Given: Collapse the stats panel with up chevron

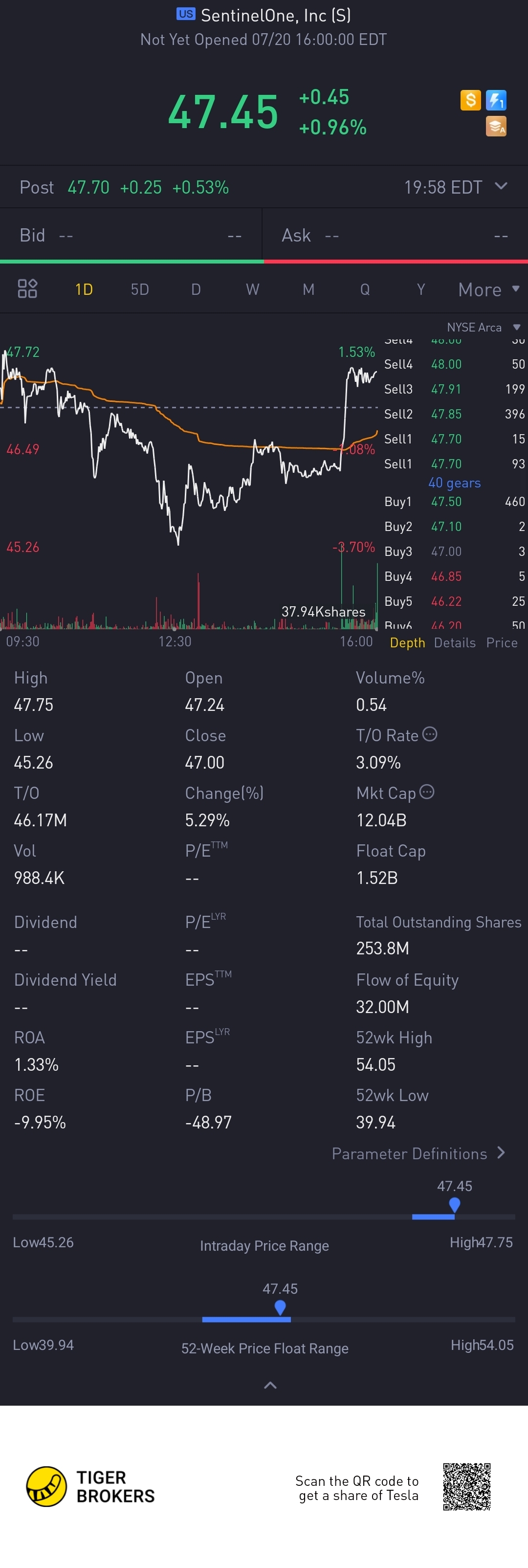Looking at the screenshot, I should click(x=271, y=1386).
